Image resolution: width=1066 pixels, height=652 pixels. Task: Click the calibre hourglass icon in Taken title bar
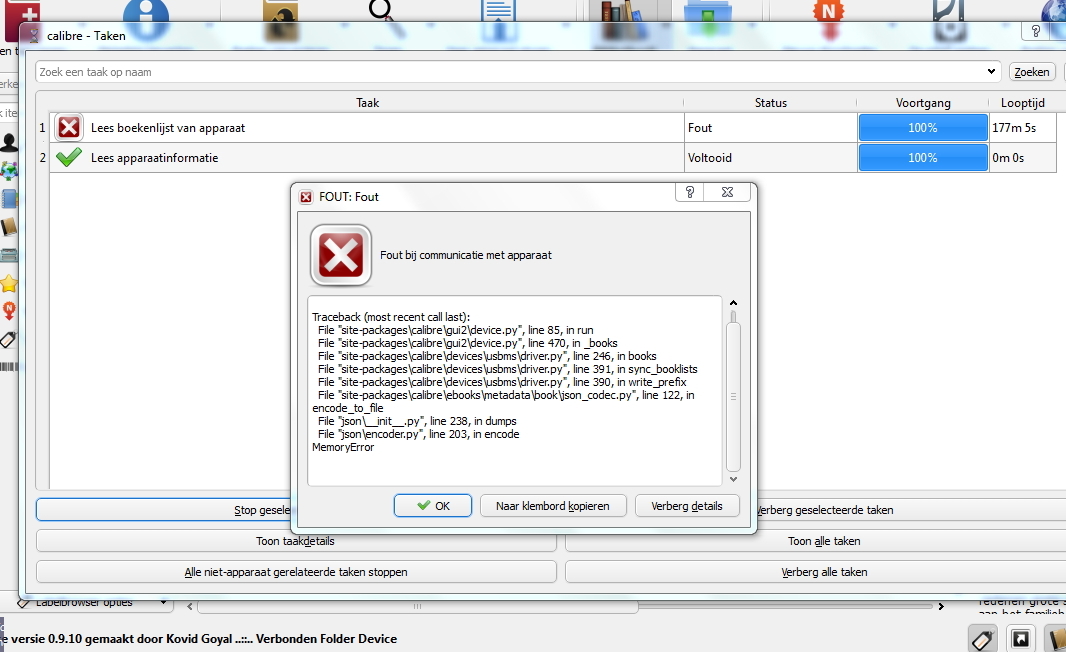coord(33,35)
